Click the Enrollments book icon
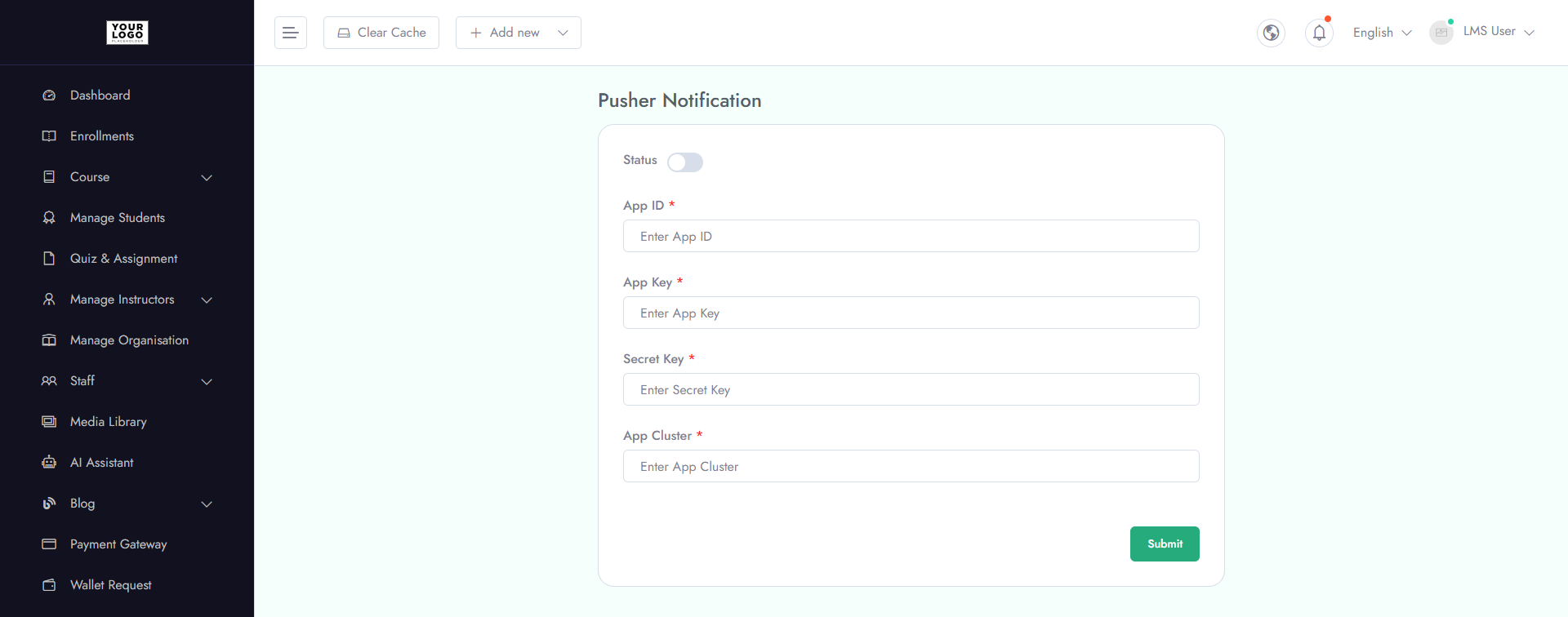This screenshot has width=1568, height=617. [x=49, y=136]
